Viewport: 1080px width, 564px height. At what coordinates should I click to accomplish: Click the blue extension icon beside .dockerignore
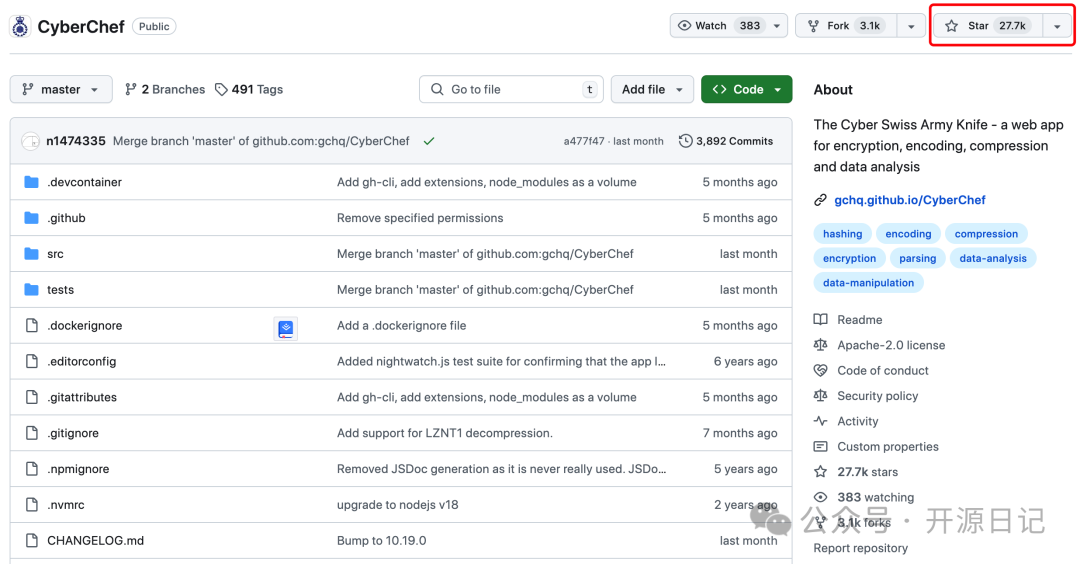(x=286, y=329)
